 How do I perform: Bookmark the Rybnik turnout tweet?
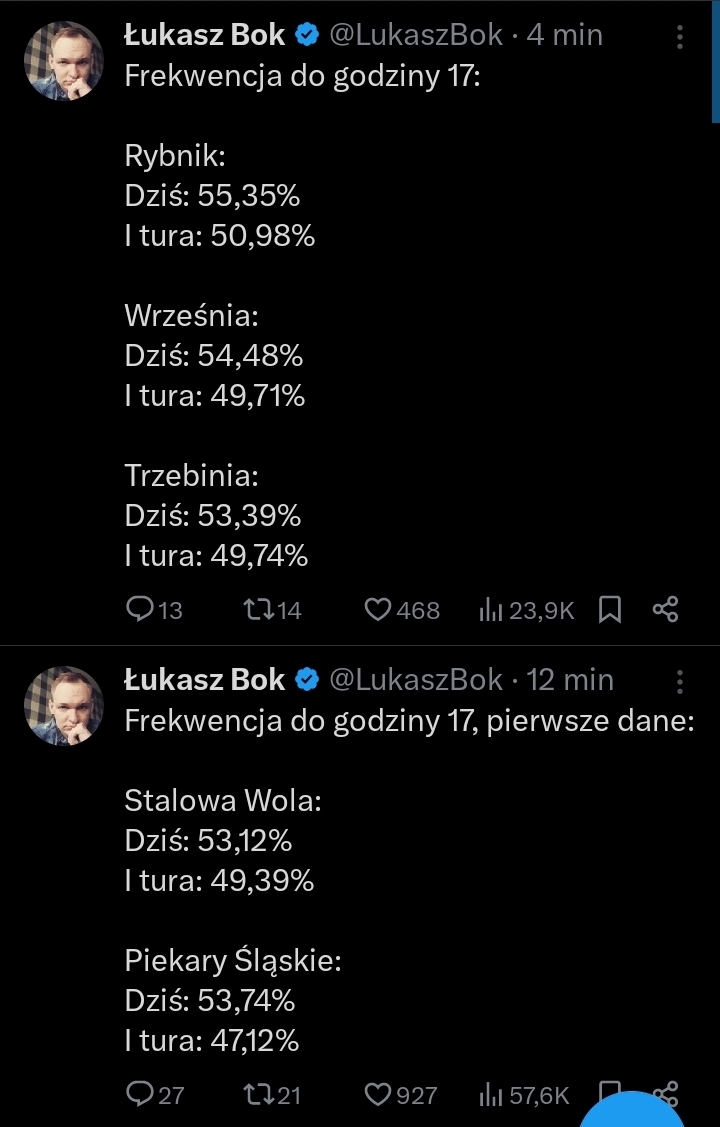[610, 609]
